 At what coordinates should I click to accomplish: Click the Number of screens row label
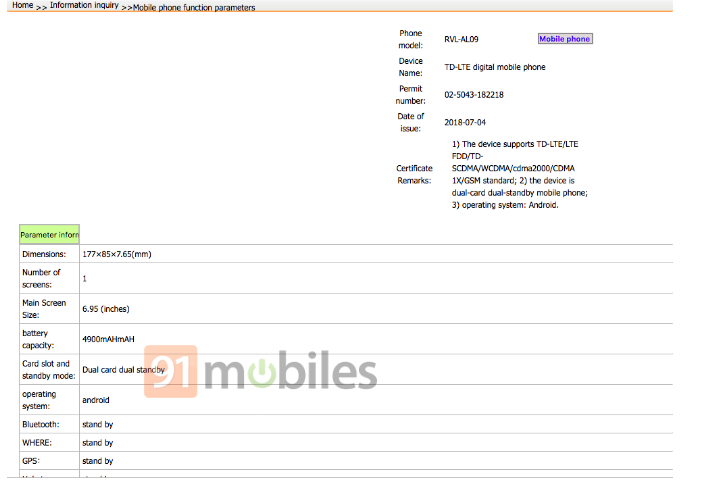[42, 278]
